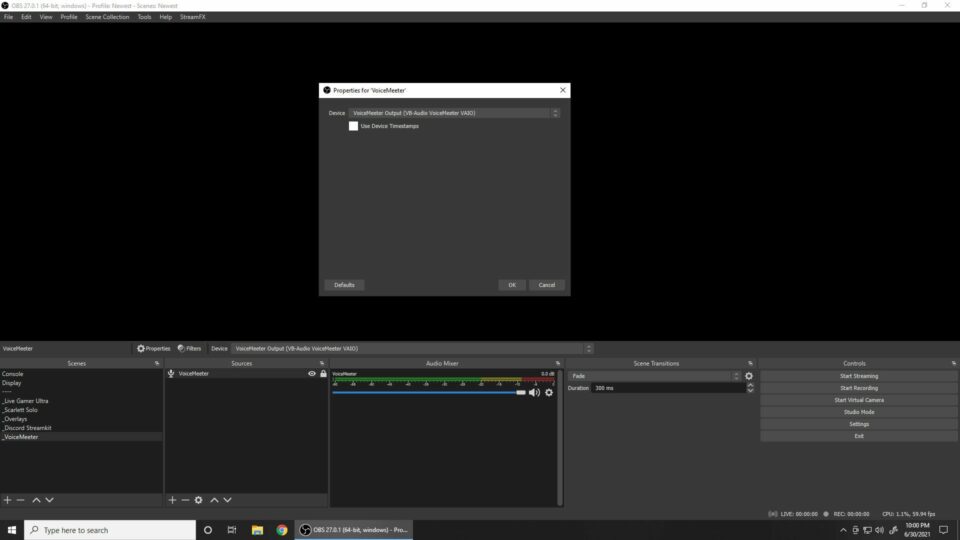Open Properties from the source toolbar
The width and height of the screenshot is (960, 540).
point(154,348)
